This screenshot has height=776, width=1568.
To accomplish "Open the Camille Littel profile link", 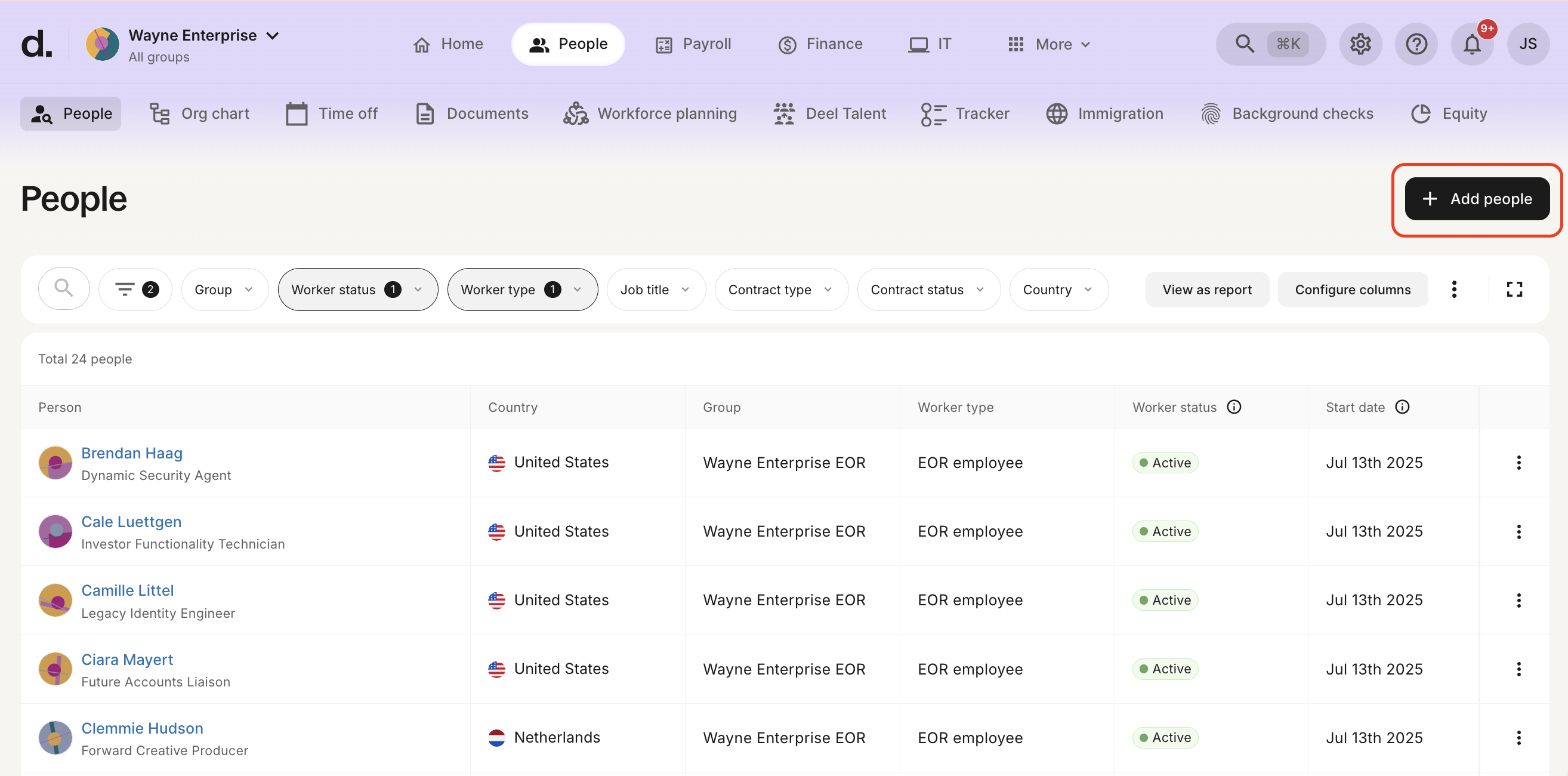I will coord(127,590).
